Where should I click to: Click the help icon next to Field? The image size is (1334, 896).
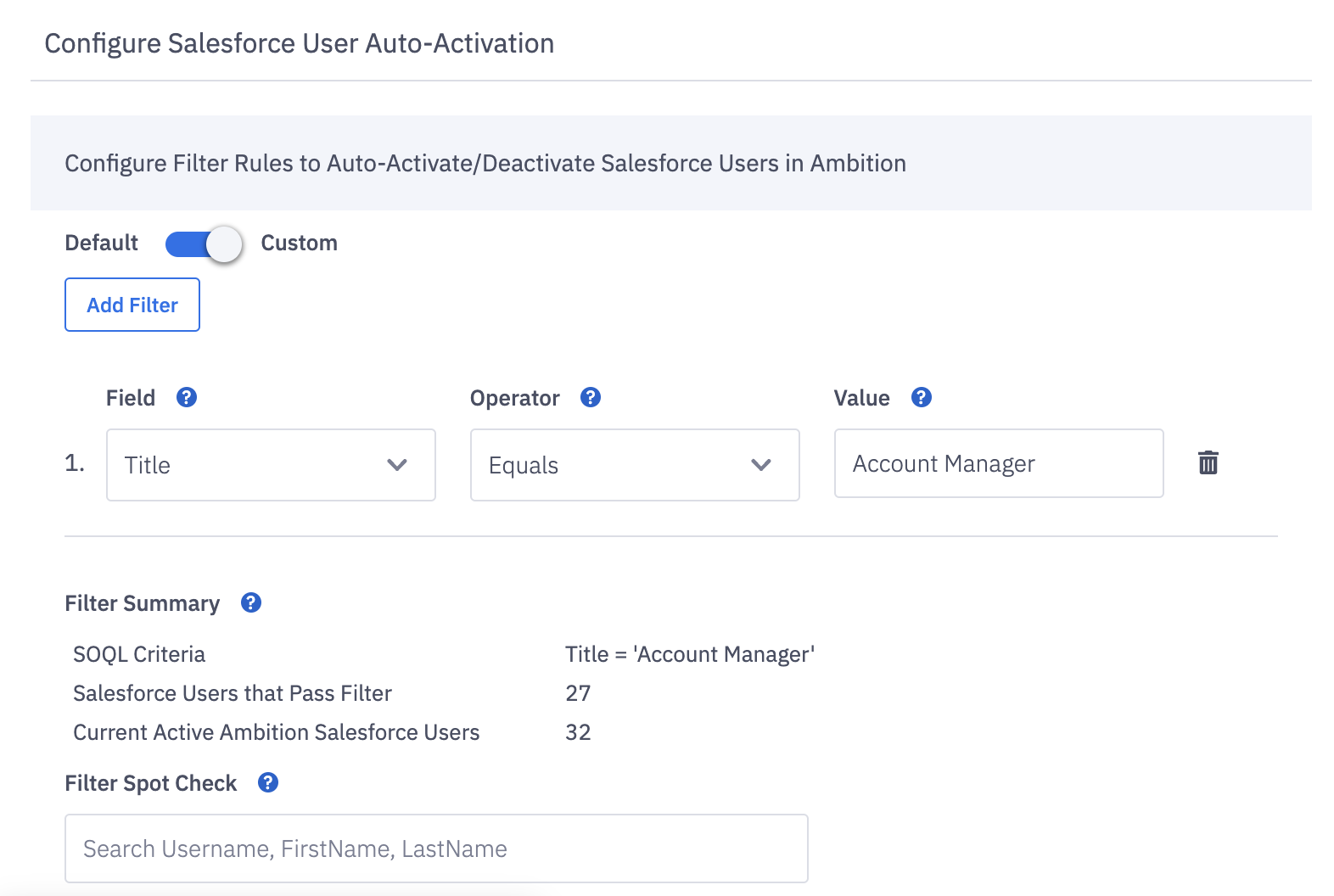click(187, 397)
